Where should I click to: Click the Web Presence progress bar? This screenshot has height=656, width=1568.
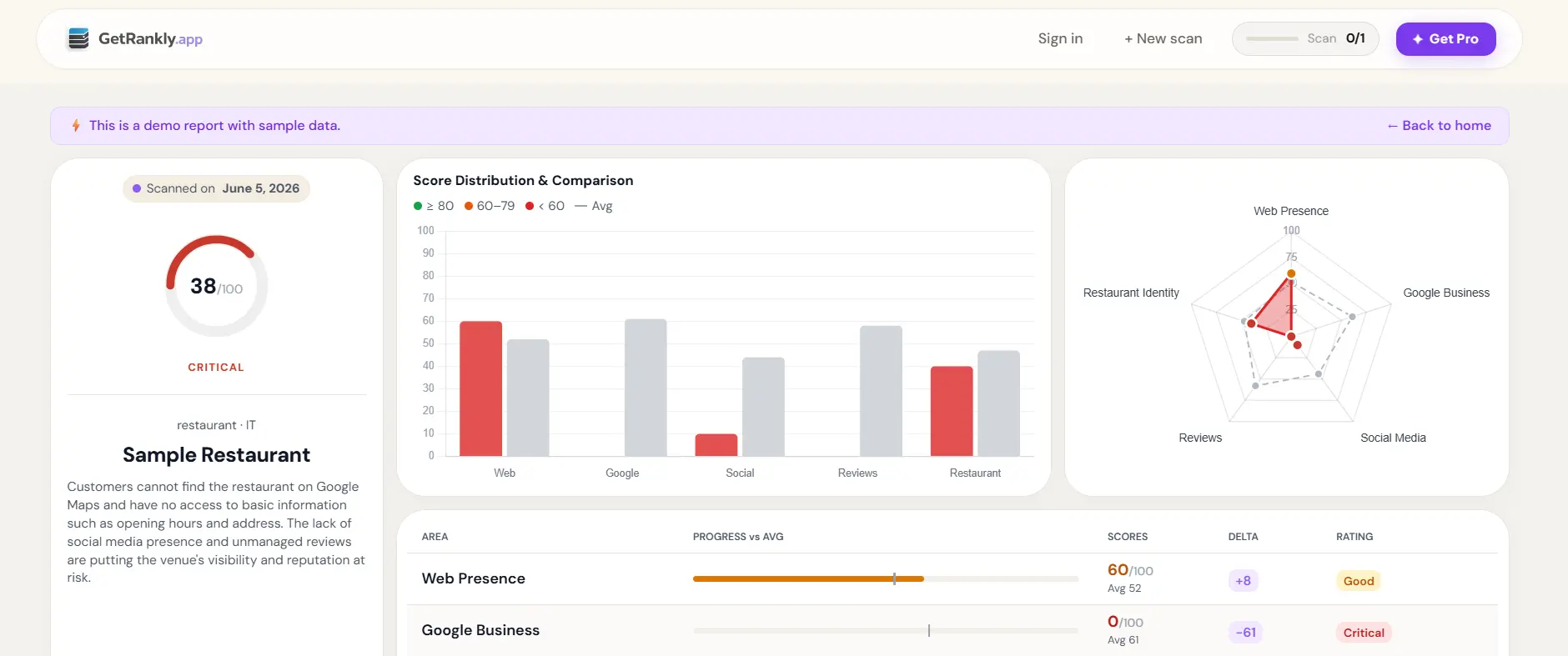pyautogui.click(x=886, y=578)
